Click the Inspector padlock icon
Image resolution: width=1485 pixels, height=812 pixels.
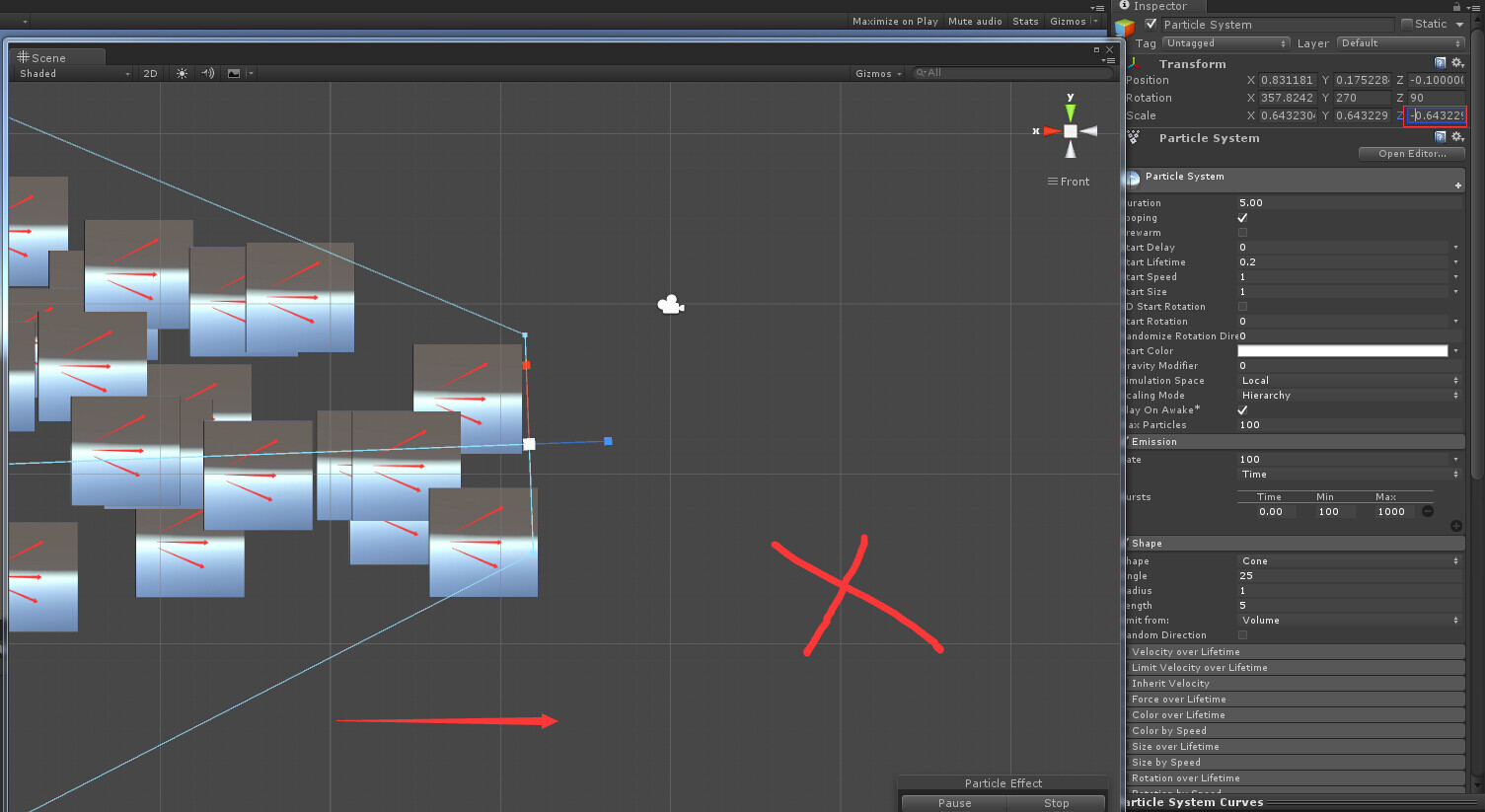[1455, 6]
